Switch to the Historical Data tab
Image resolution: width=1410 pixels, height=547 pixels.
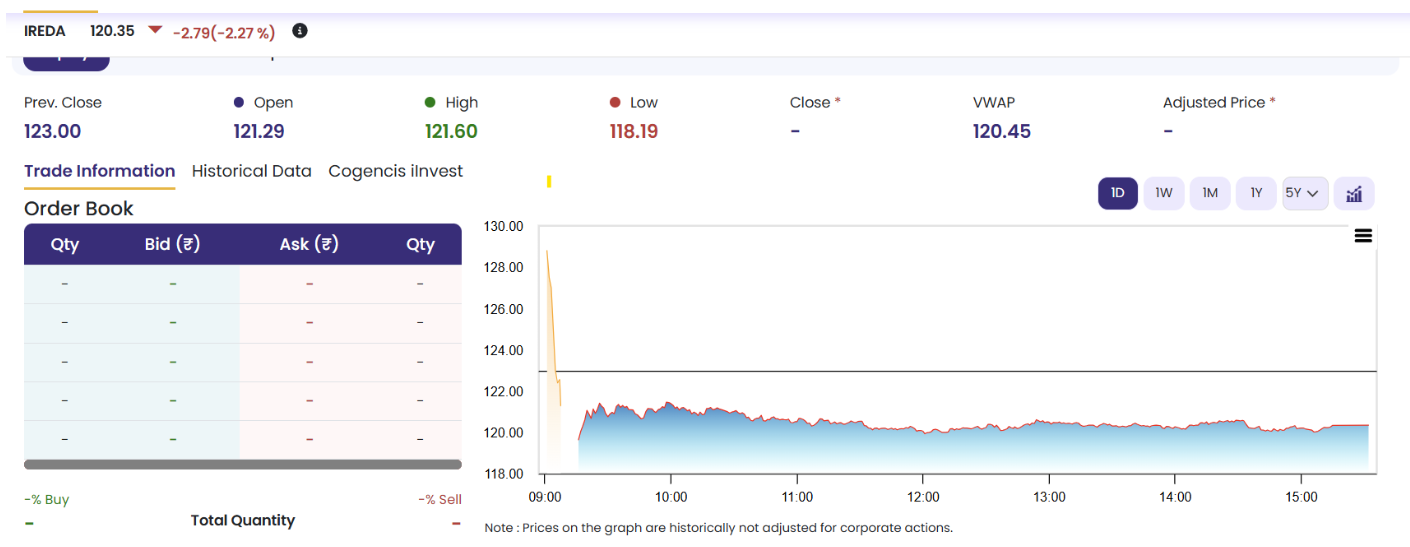[252, 171]
